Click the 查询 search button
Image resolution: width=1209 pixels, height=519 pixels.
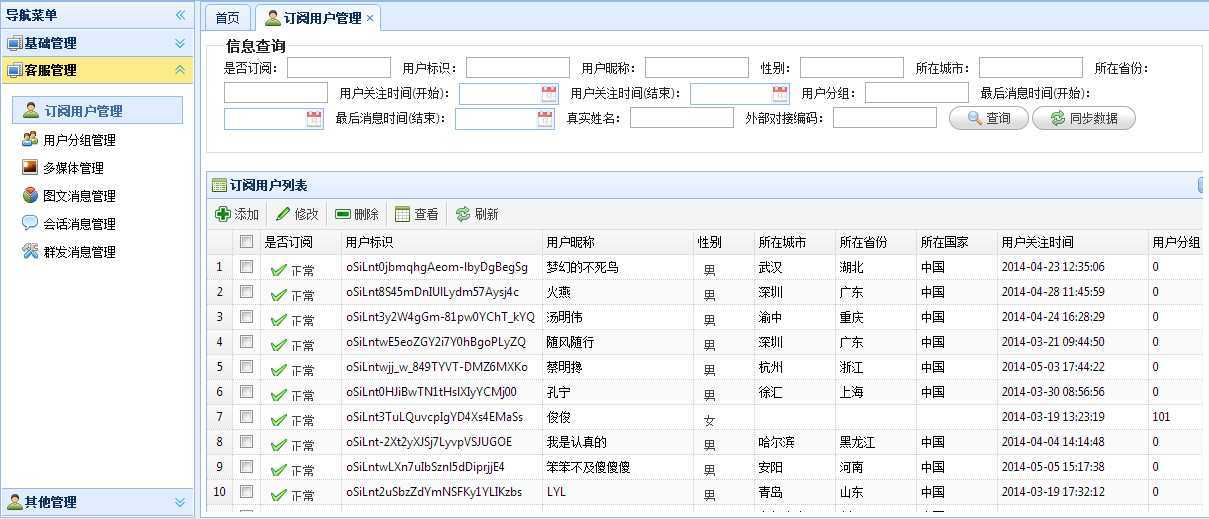[987, 118]
